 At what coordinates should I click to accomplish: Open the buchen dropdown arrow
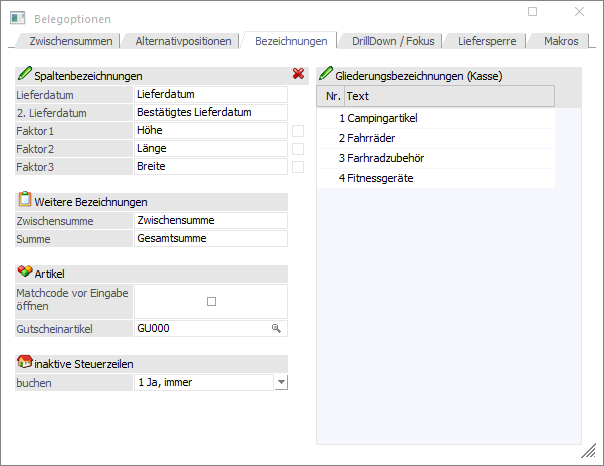(x=282, y=382)
